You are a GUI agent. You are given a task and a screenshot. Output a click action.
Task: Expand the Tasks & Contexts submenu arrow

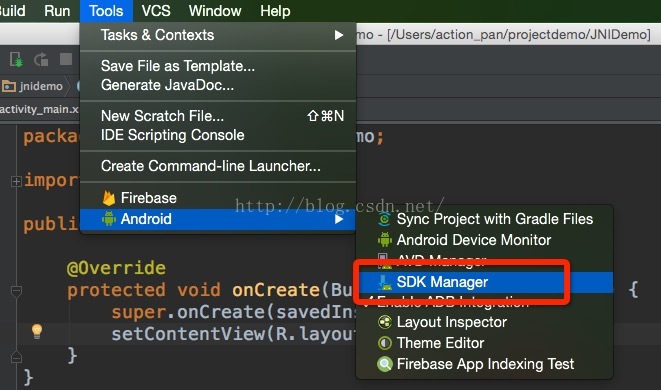[x=339, y=35]
